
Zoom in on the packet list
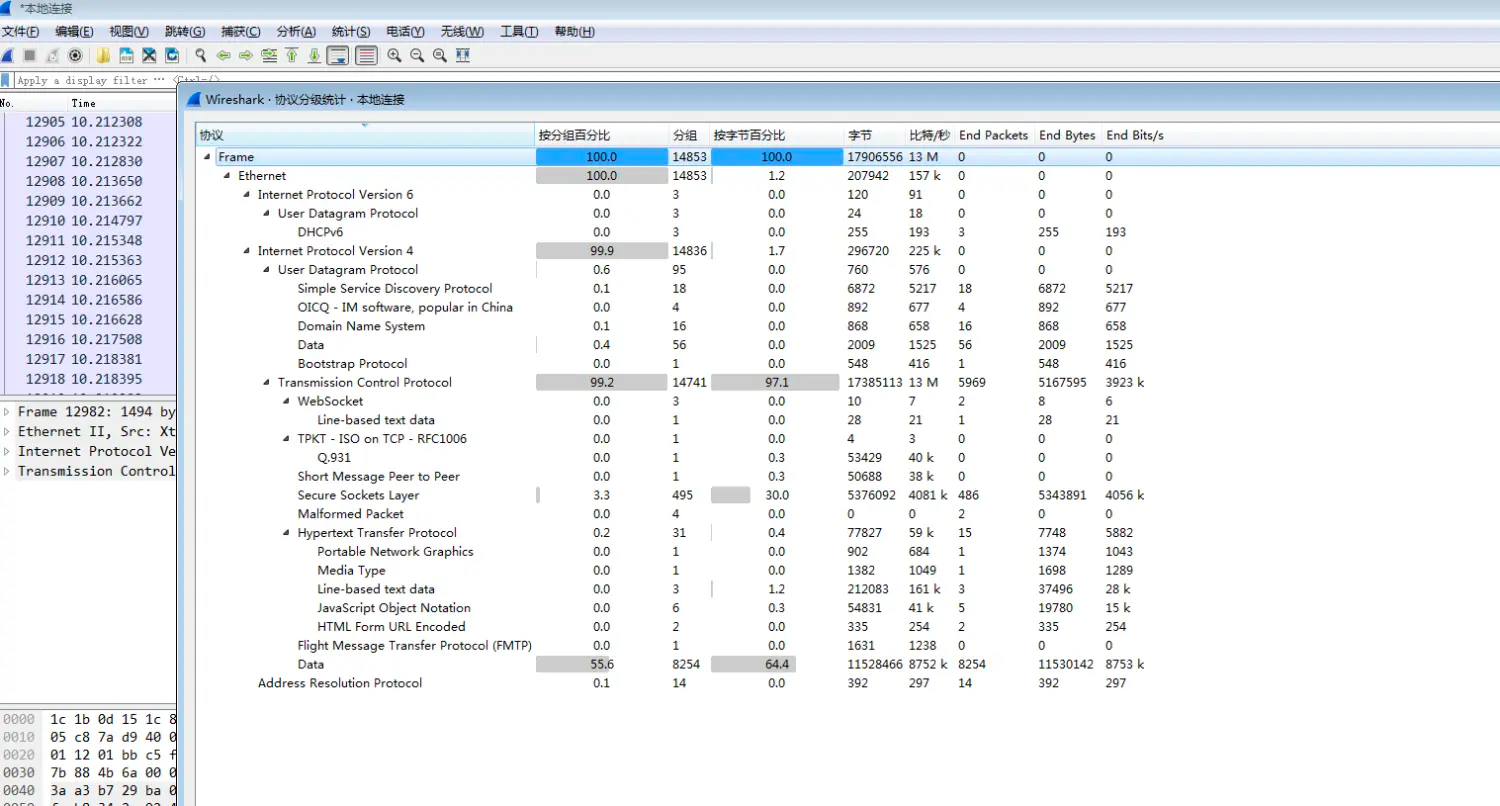pos(395,55)
